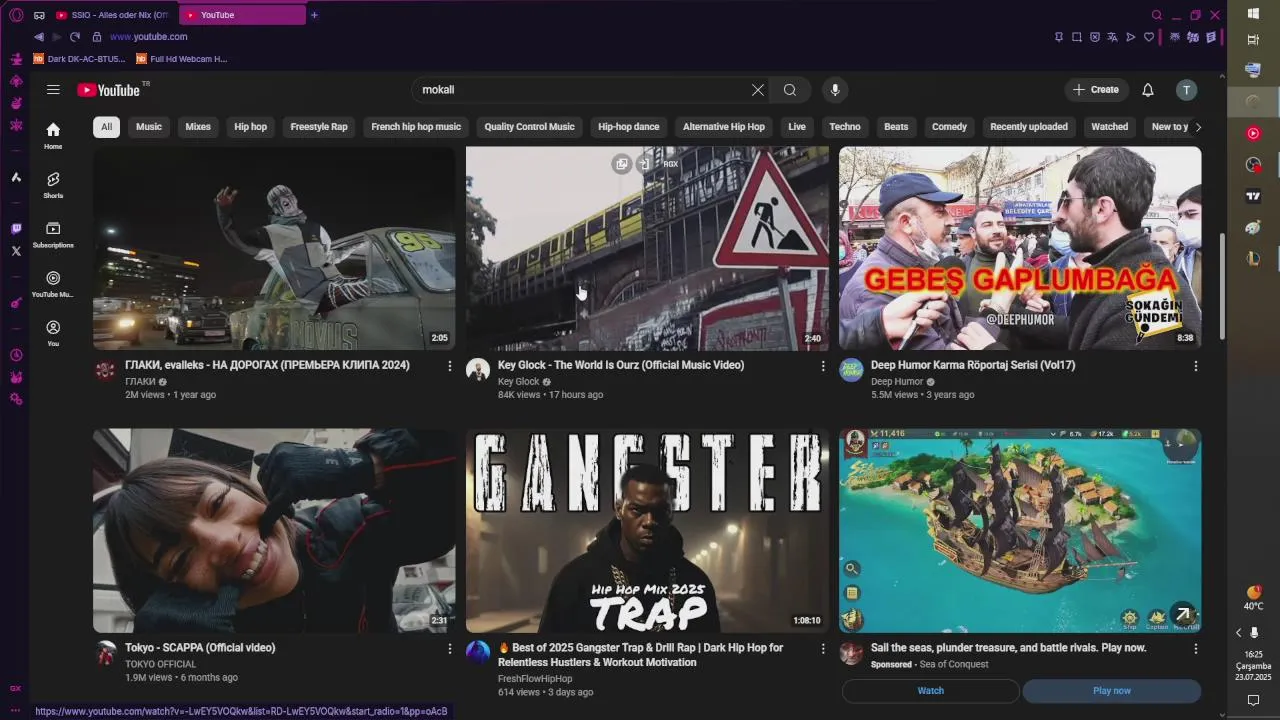Select the Hip hop filter chip

(x=251, y=127)
